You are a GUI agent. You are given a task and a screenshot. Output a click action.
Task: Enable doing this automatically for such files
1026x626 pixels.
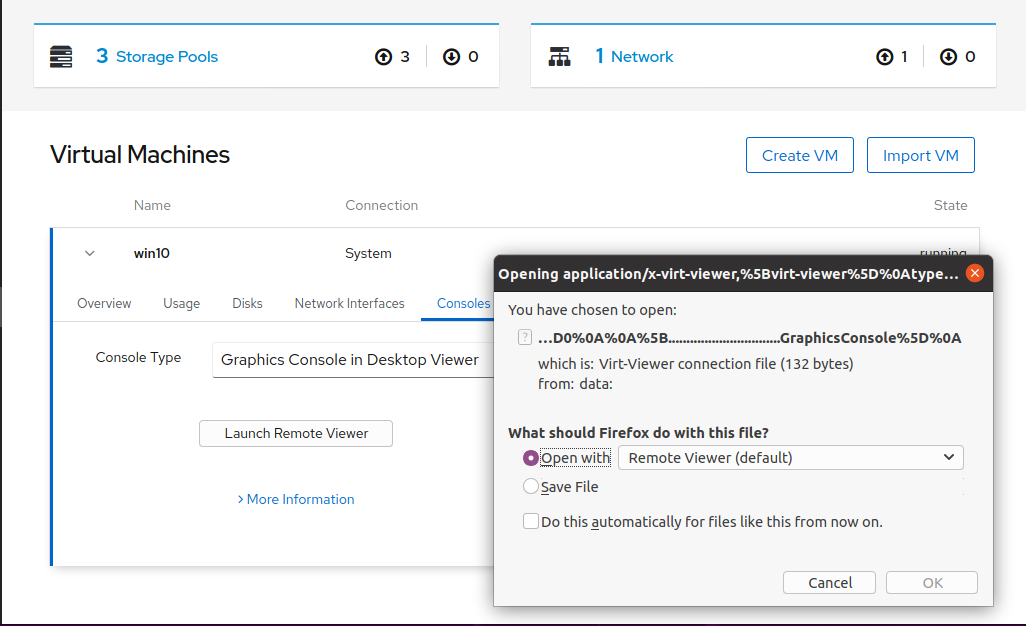530,520
